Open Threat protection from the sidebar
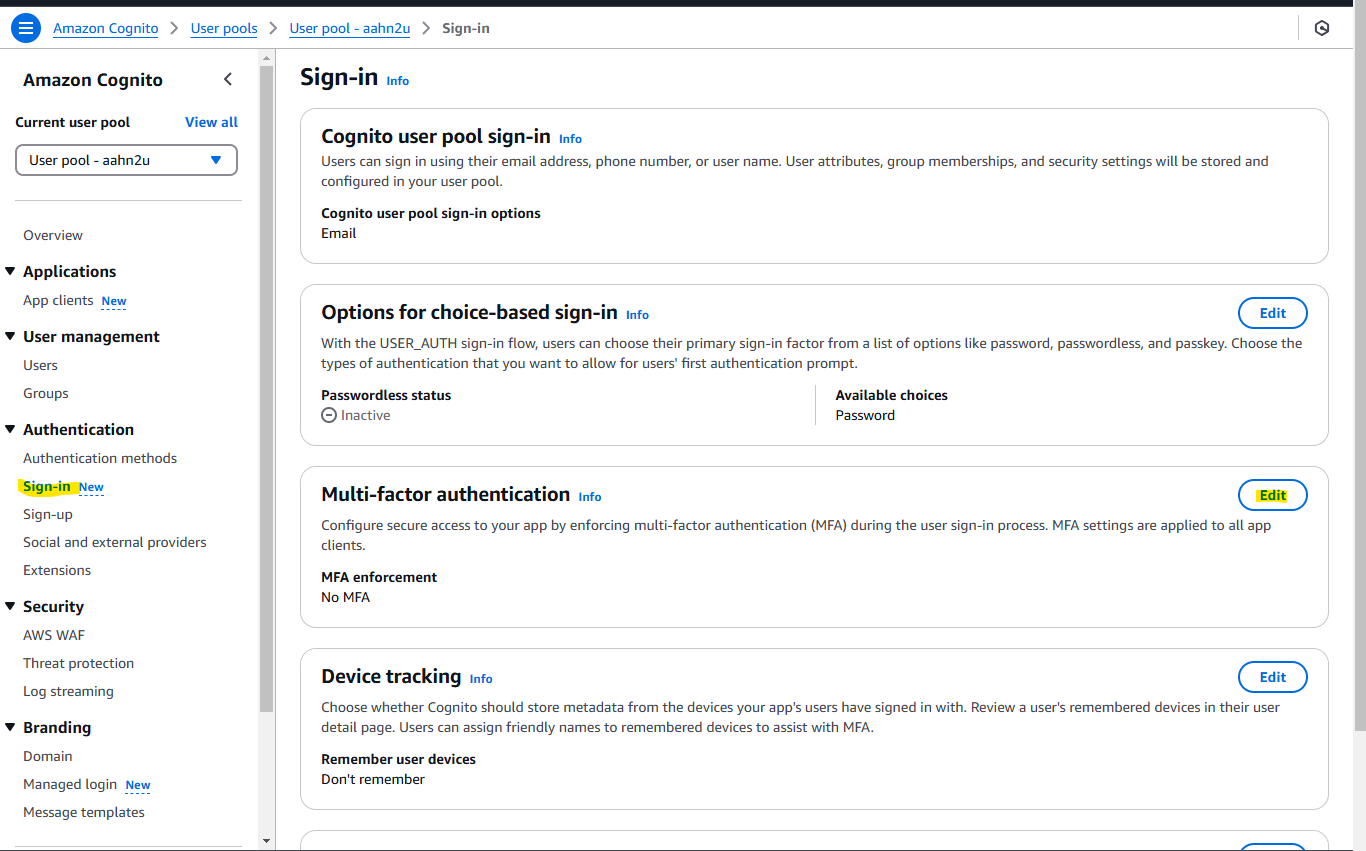1366x851 pixels. [78, 663]
